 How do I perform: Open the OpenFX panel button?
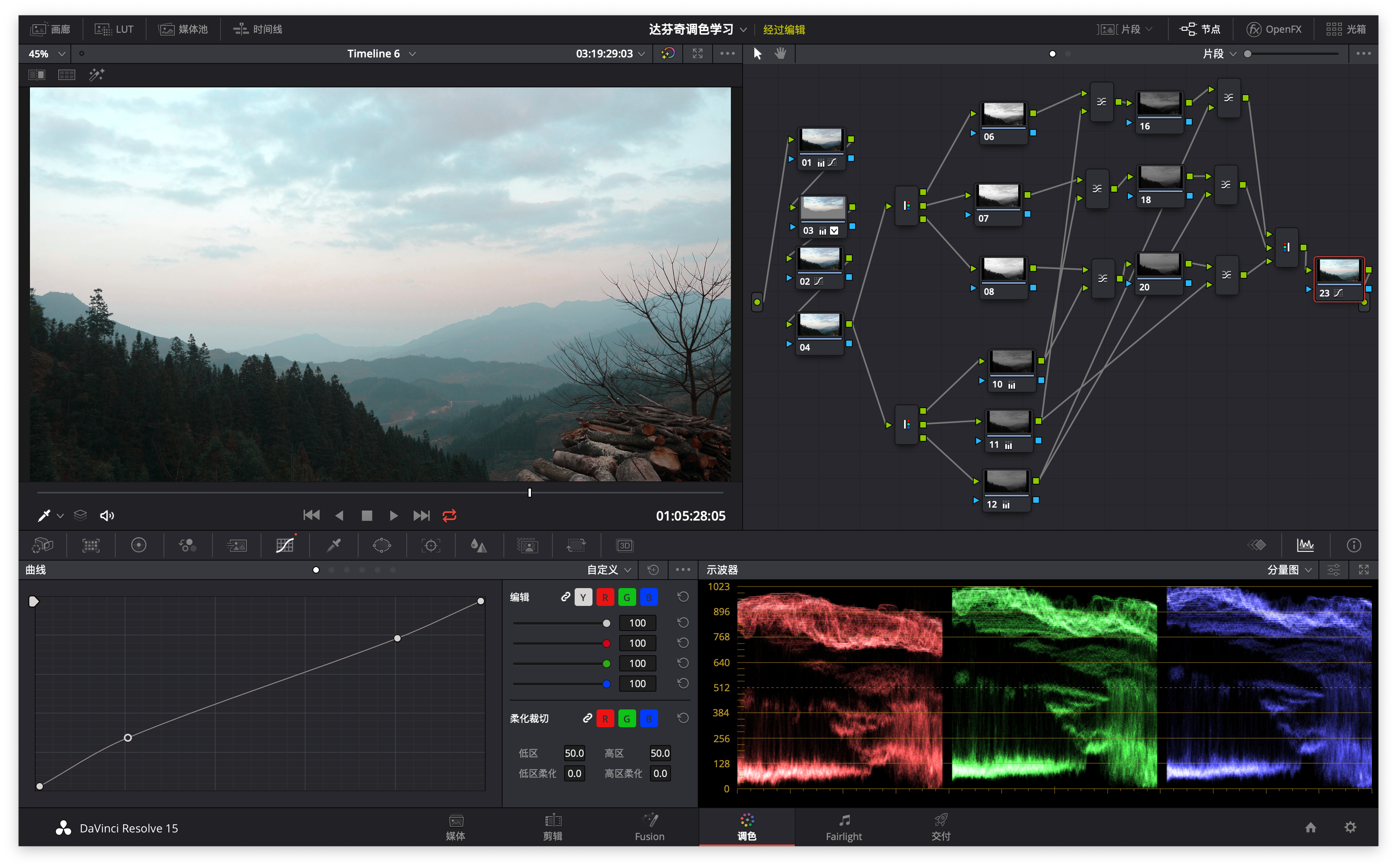1274,29
